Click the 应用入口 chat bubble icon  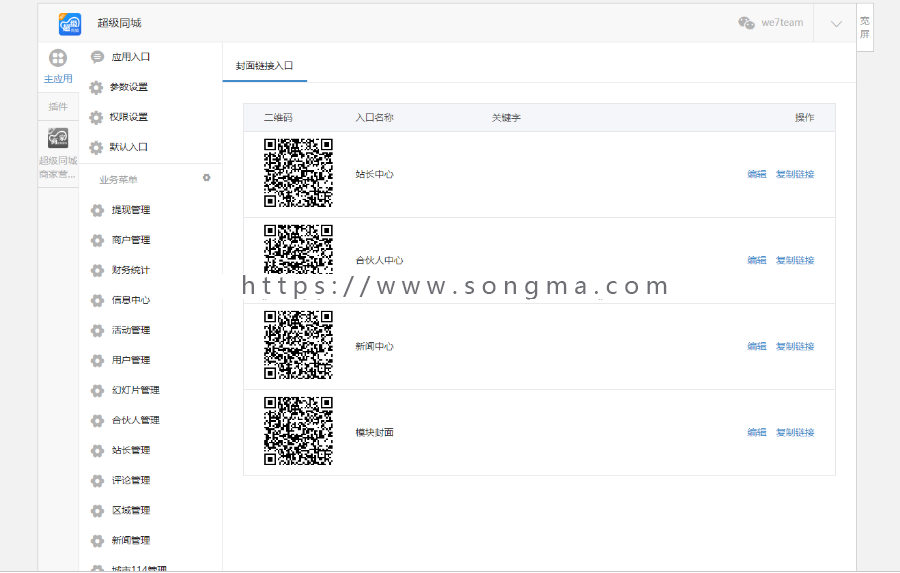pos(97,57)
